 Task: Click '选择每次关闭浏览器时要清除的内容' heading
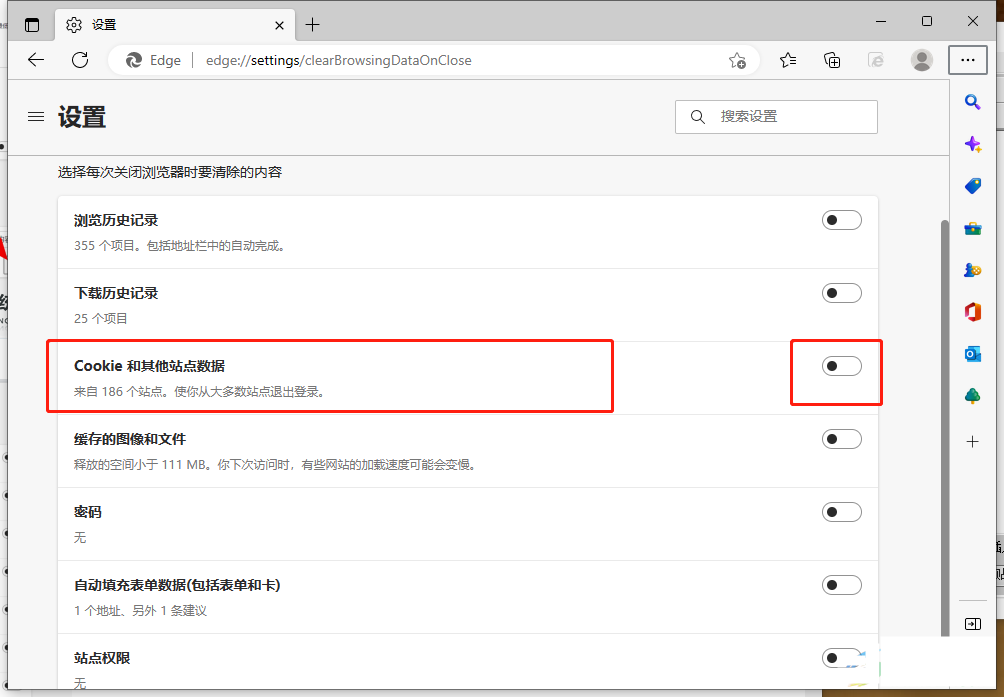pos(170,172)
